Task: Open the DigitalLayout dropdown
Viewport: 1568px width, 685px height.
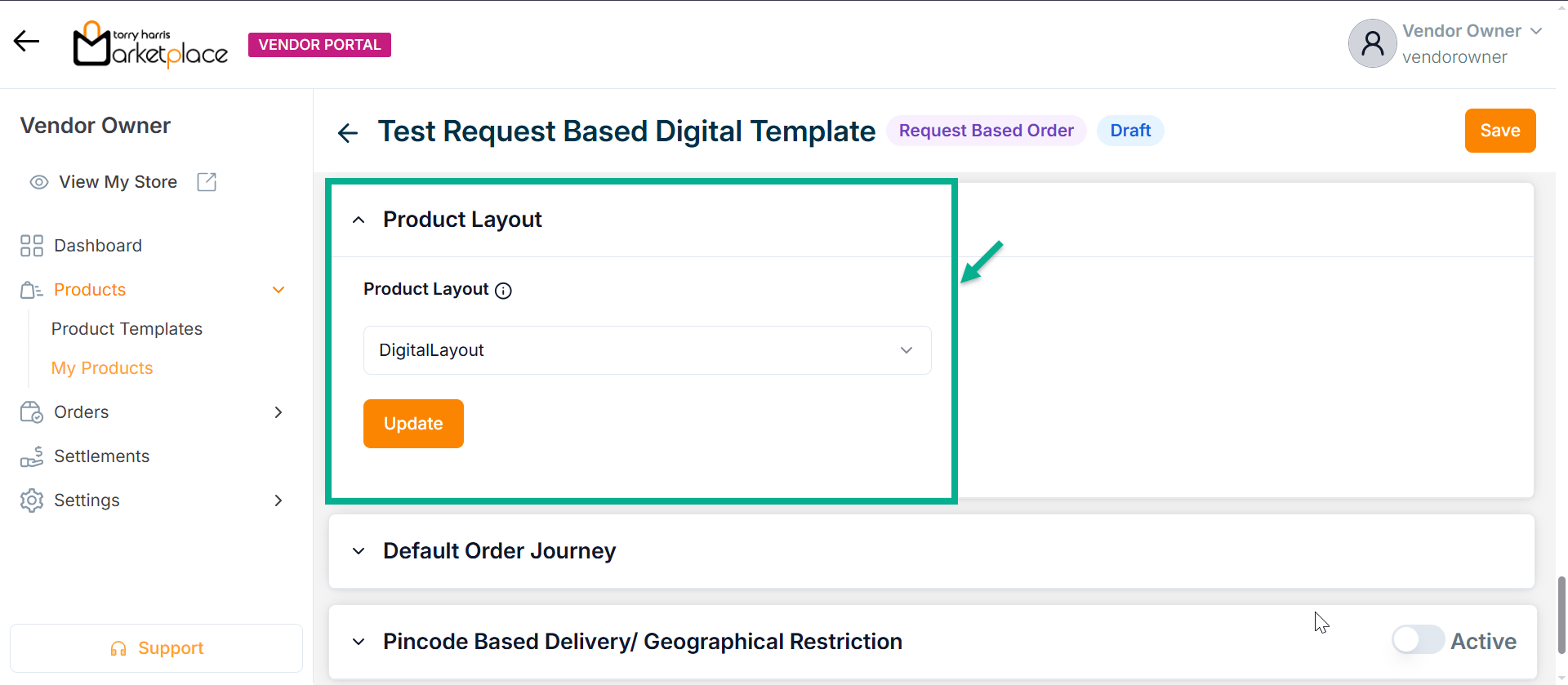Action: coord(647,350)
